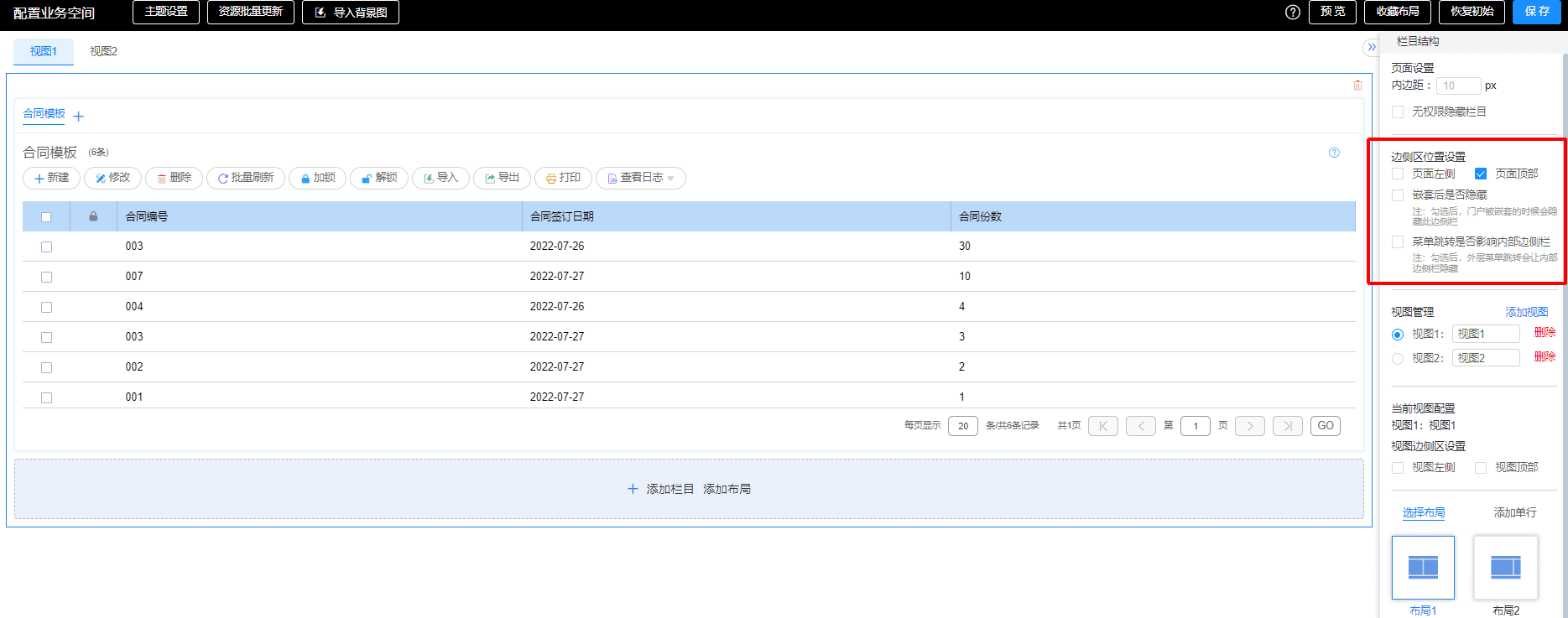Toggle the select-all checkbox in table header
Screen dimensions: 1568x618
46,217
